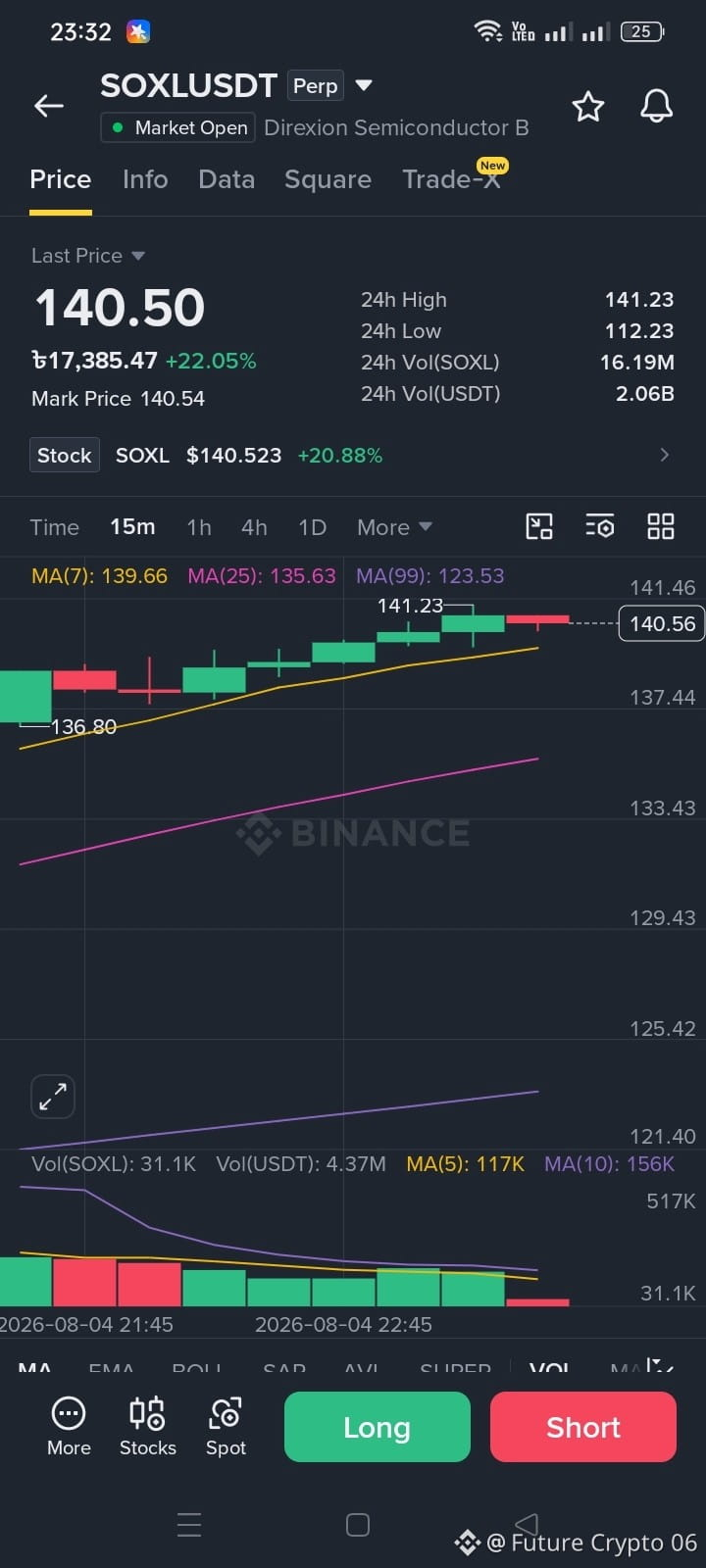Select the 4h chart interval
The image size is (706, 1568).
(x=254, y=527)
